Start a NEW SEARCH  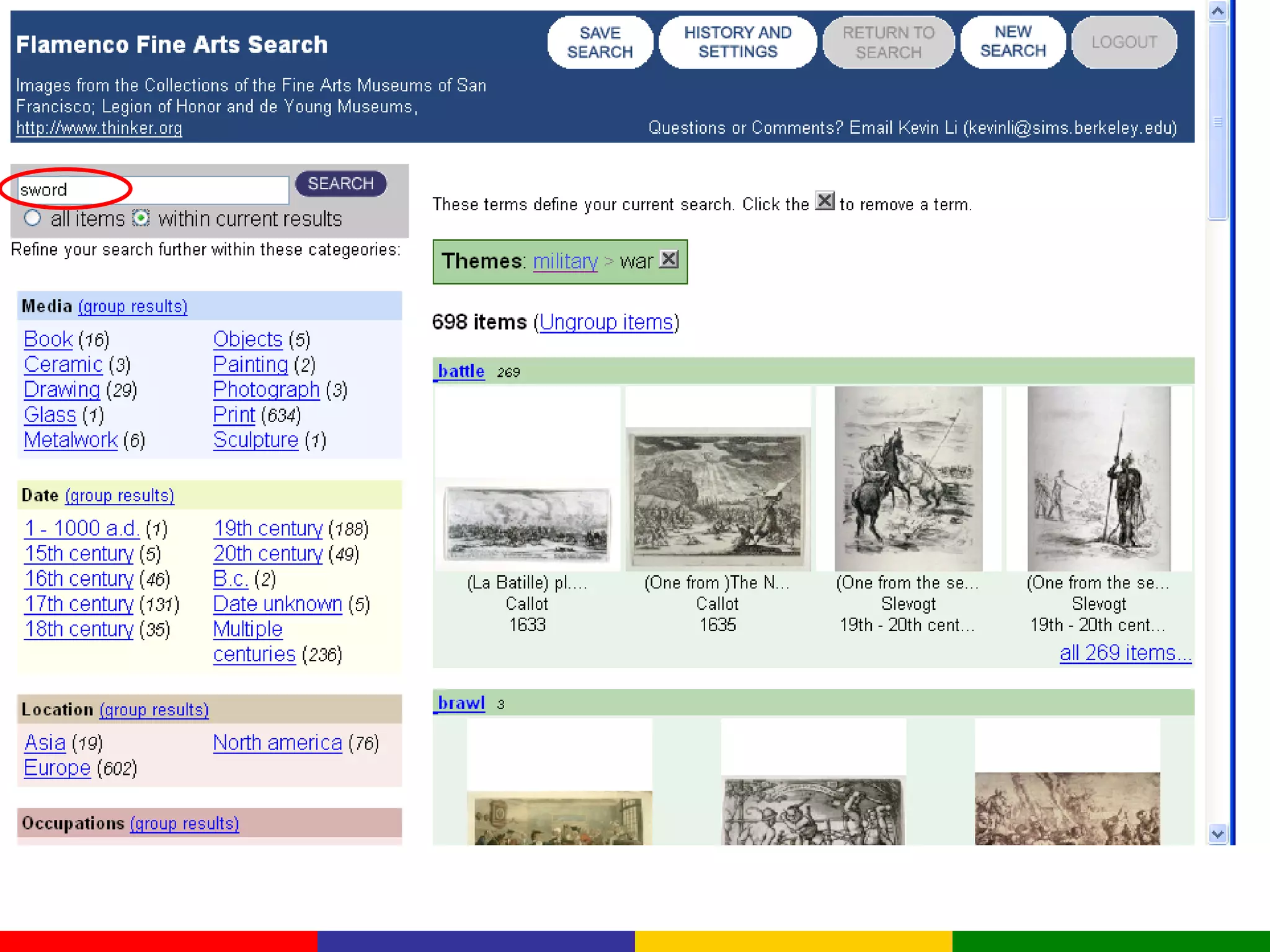pyautogui.click(x=1013, y=42)
